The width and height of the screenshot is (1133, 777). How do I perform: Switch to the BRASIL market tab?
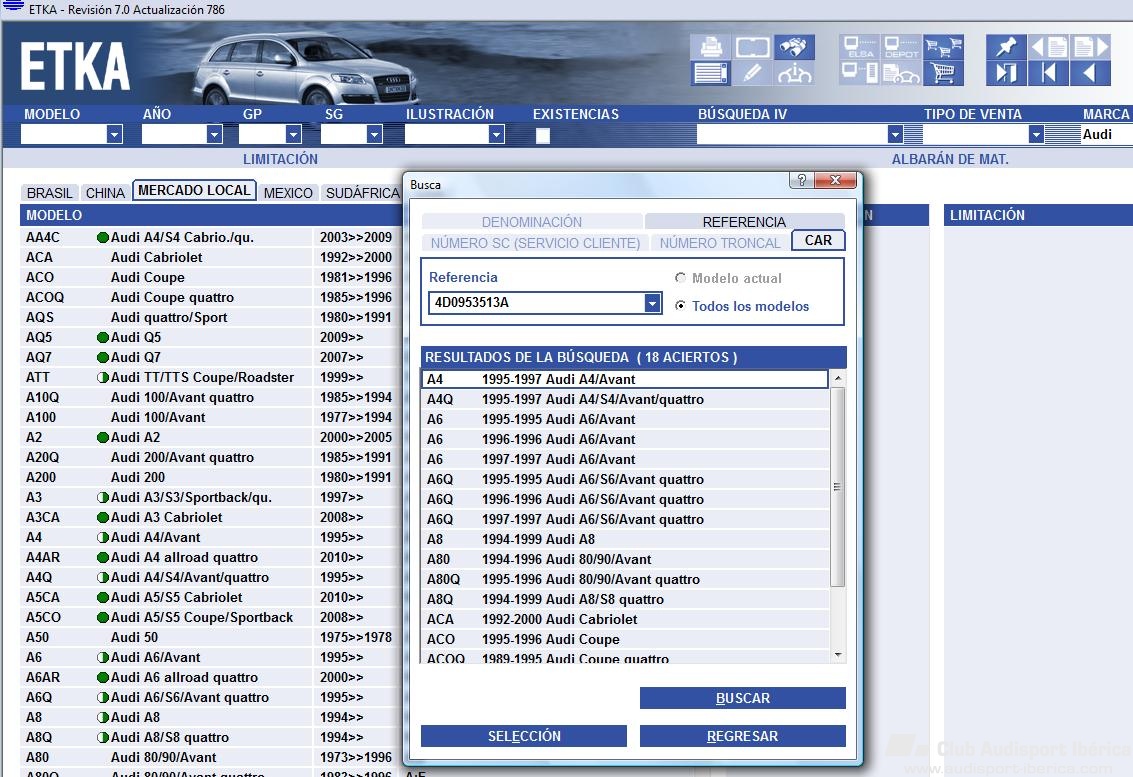(50, 193)
